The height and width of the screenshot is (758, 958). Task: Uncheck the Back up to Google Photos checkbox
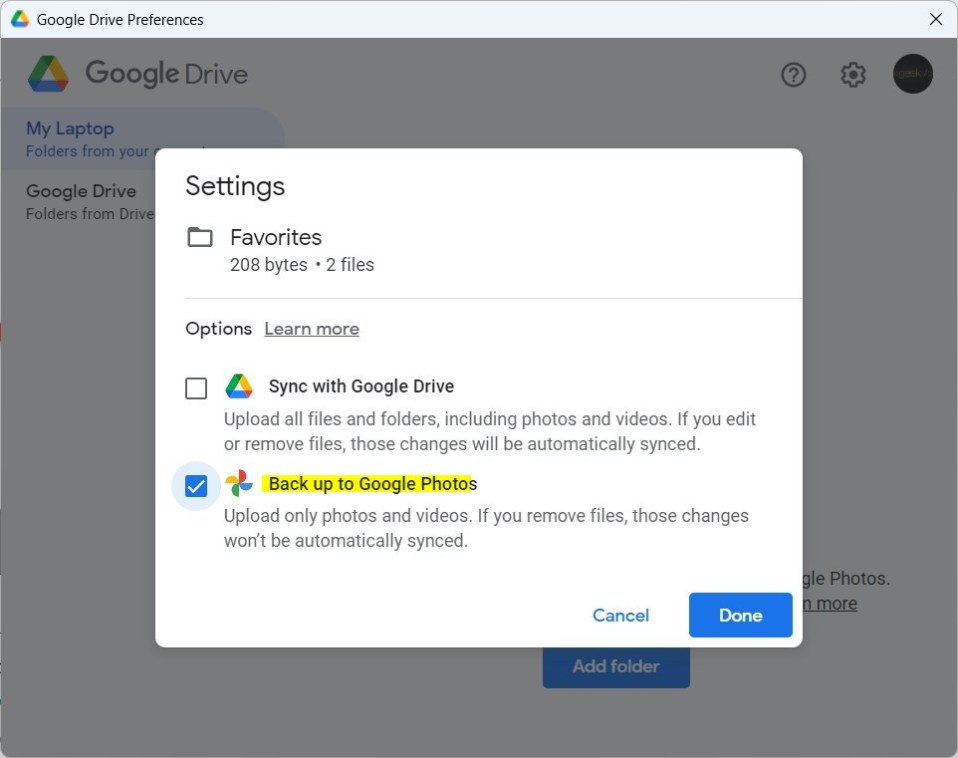pos(197,487)
